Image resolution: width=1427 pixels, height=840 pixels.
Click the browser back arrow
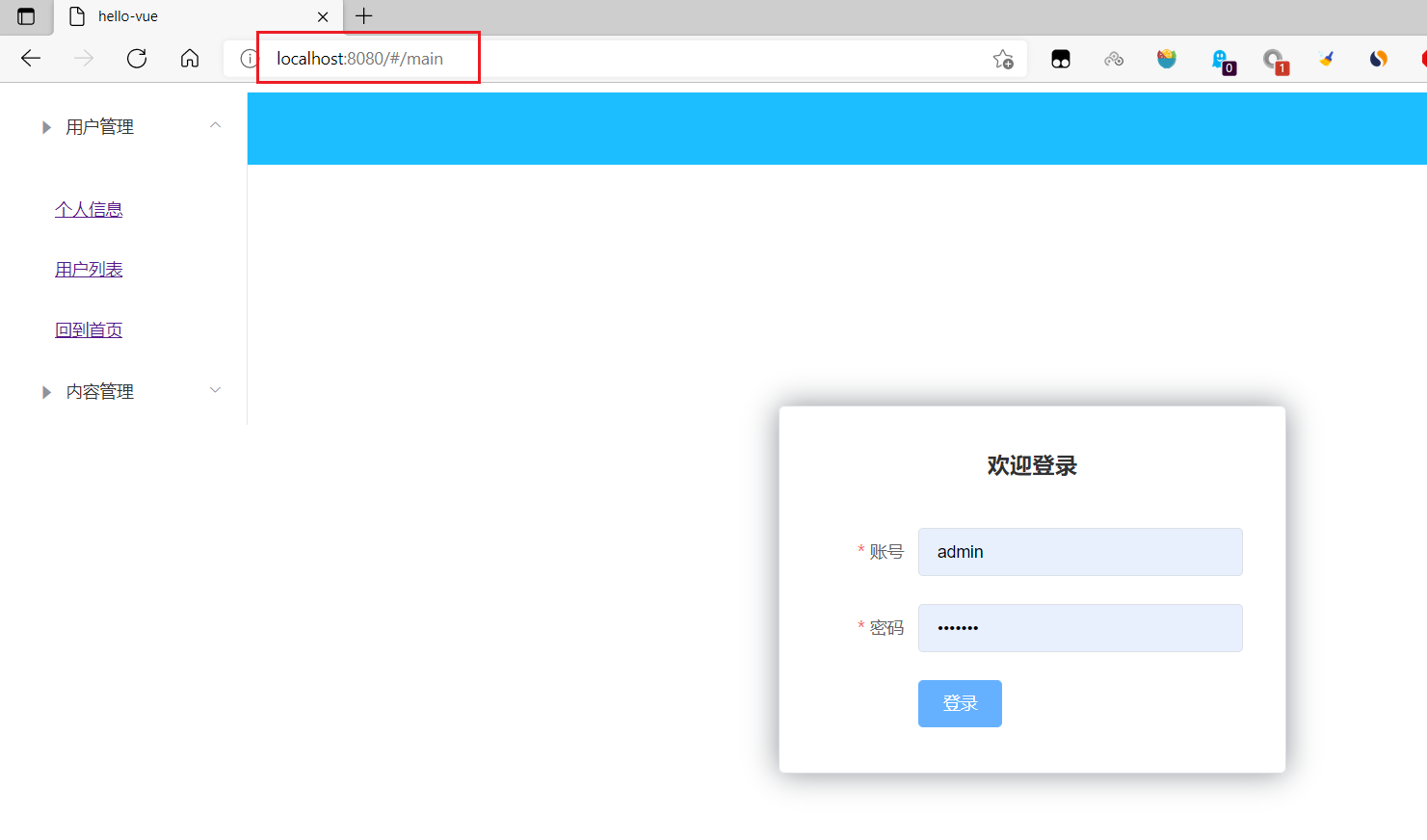pos(31,59)
